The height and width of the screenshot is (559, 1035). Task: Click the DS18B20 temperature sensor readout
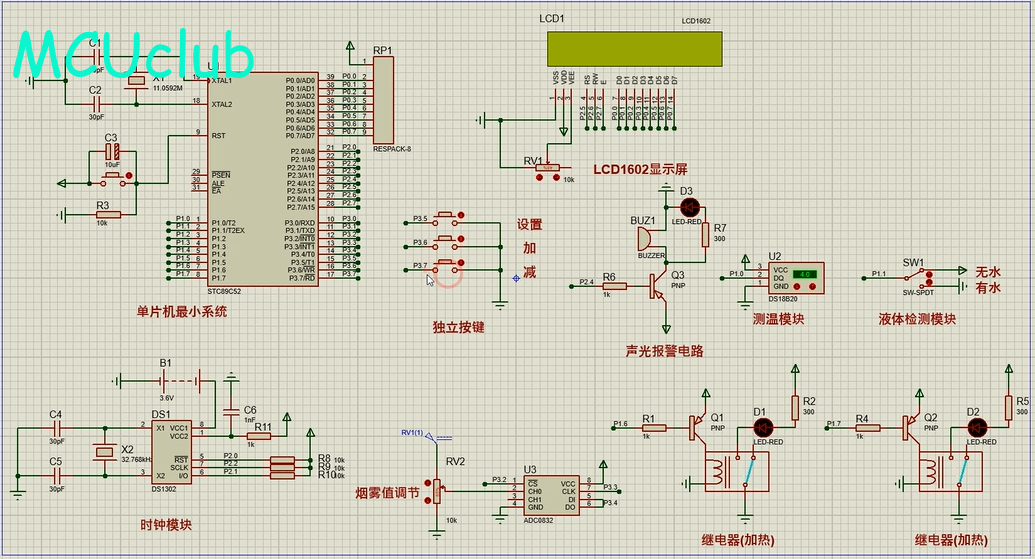[x=806, y=273]
